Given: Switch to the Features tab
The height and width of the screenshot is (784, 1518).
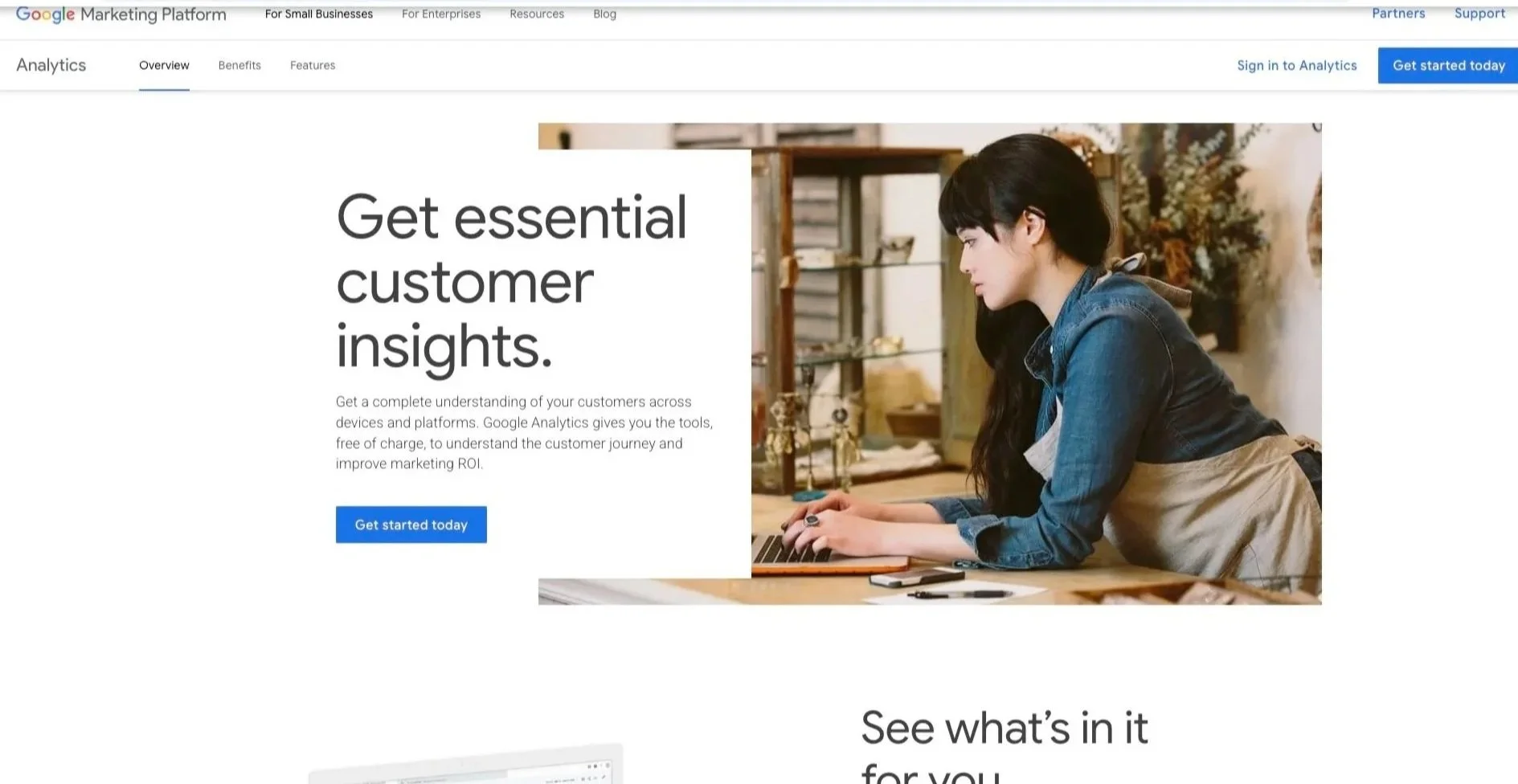Looking at the screenshot, I should coord(313,66).
